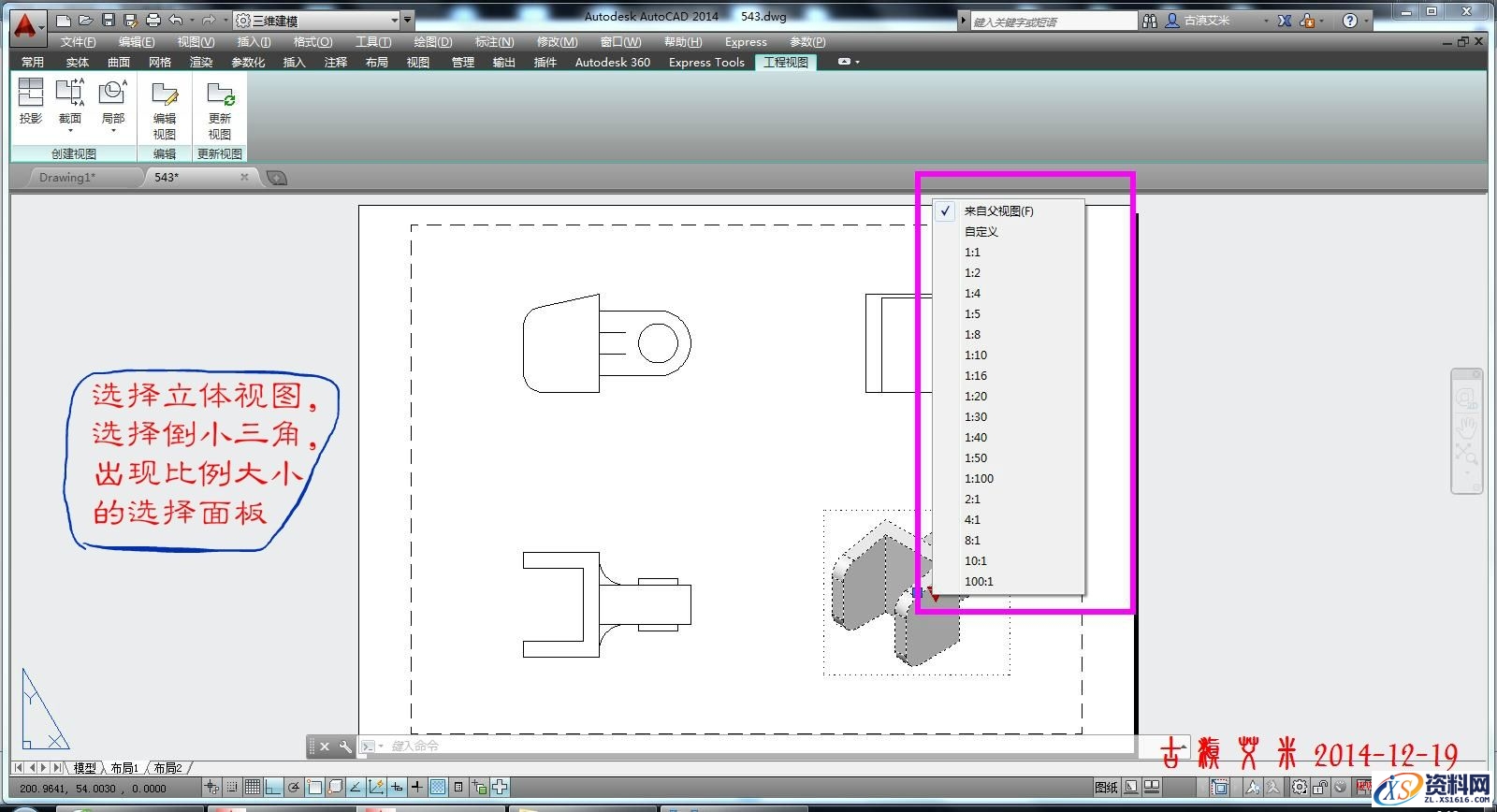Click the 编辑视图 (Edit View) tool

[x=165, y=109]
